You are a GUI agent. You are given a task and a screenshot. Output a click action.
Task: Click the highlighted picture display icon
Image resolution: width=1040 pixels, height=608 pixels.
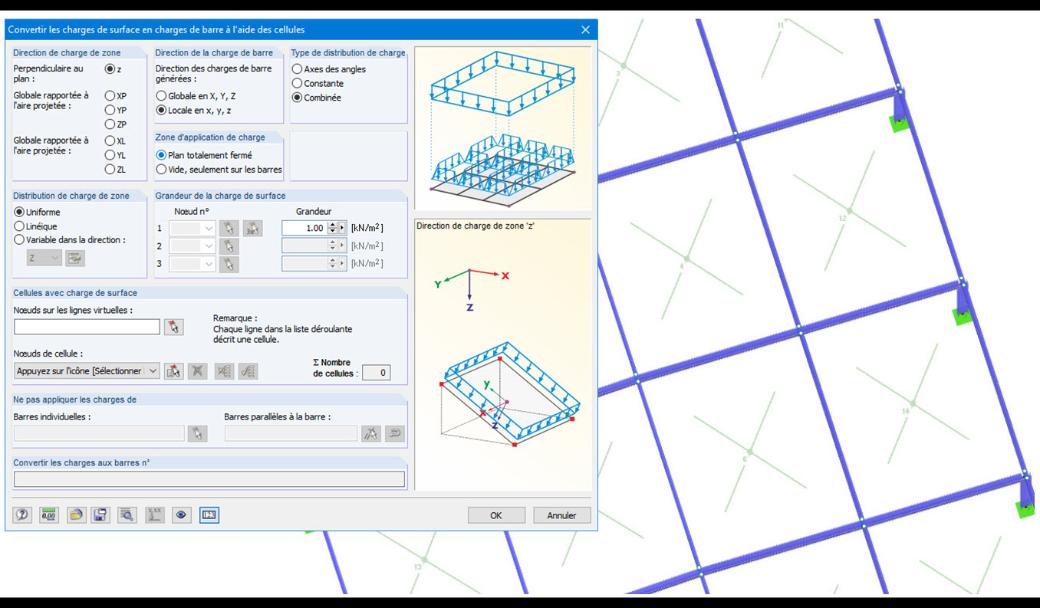point(209,515)
